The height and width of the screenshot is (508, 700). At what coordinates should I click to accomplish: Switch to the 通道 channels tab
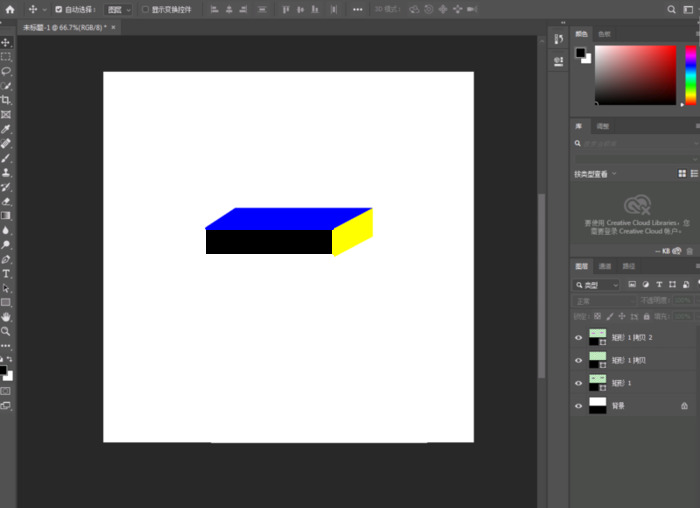pos(605,266)
